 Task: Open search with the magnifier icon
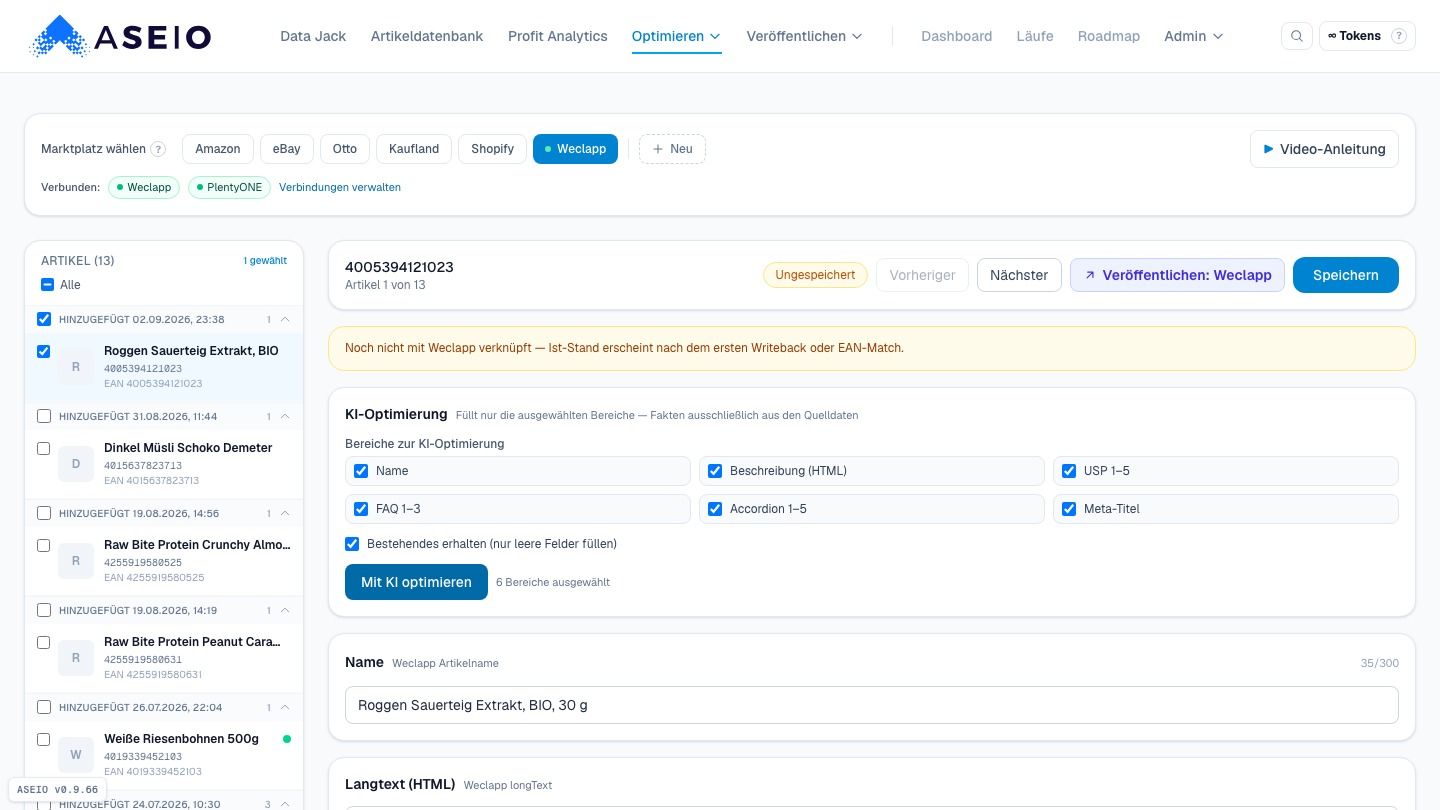[x=1297, y=36]
